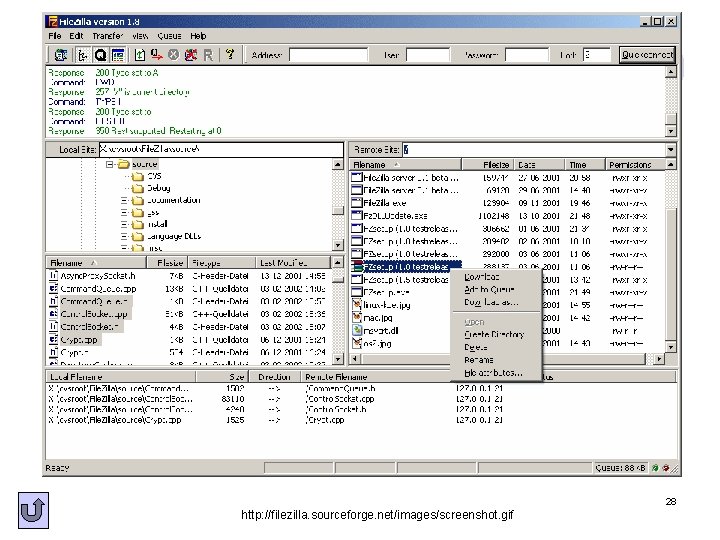Viewport: 720px width, 540px height.
Task: Open the View menu
Action: coord(140,36)
